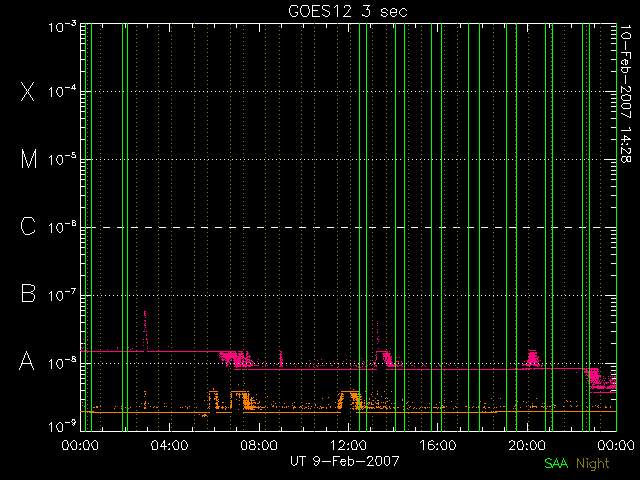This screenshot has width=640, height=480.
Task: Click the B flare class label
Action: (28, 293)
